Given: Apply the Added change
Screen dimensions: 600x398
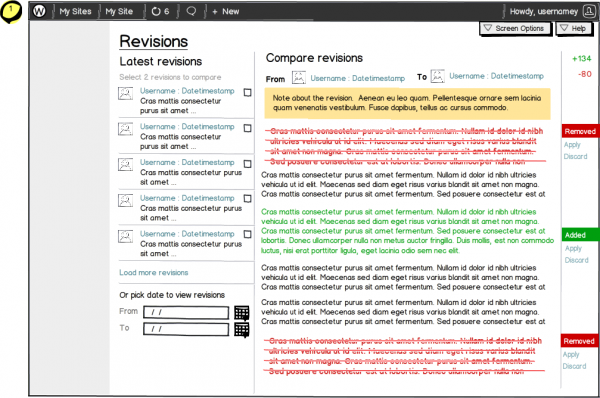Looking at the screenshot, I should coord(573,248).
